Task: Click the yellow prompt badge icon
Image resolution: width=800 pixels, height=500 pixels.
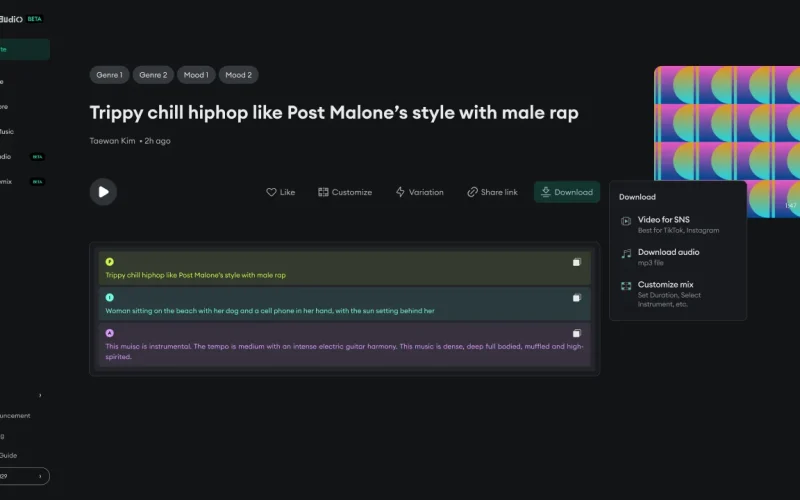Action: tap(110, 262)
